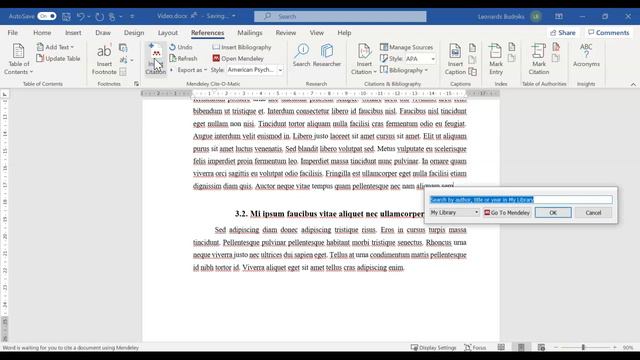
Task: Click Insert Bibliography in Mendeley group
Action: (x=242, y=47)
